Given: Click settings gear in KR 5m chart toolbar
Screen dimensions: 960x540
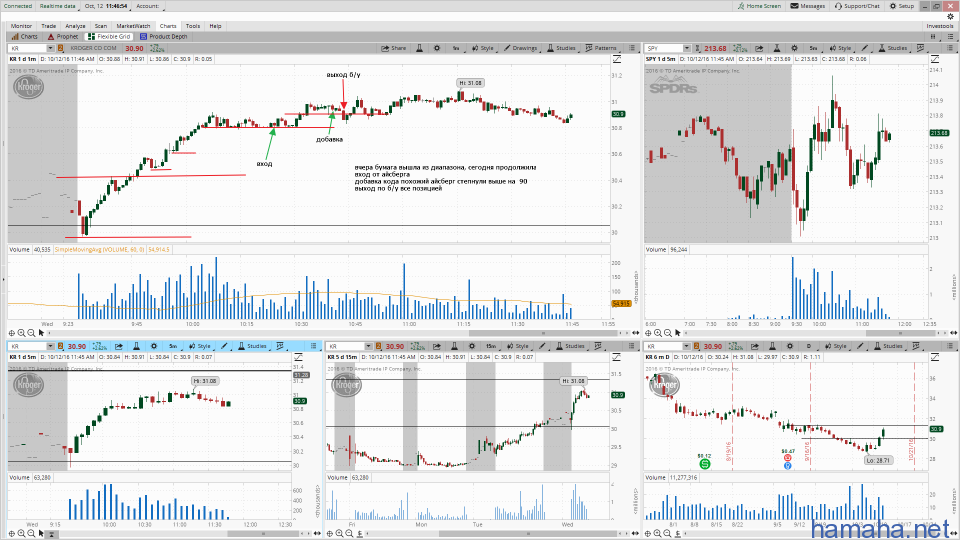Looking at the screenshot, I should point(154,346).
